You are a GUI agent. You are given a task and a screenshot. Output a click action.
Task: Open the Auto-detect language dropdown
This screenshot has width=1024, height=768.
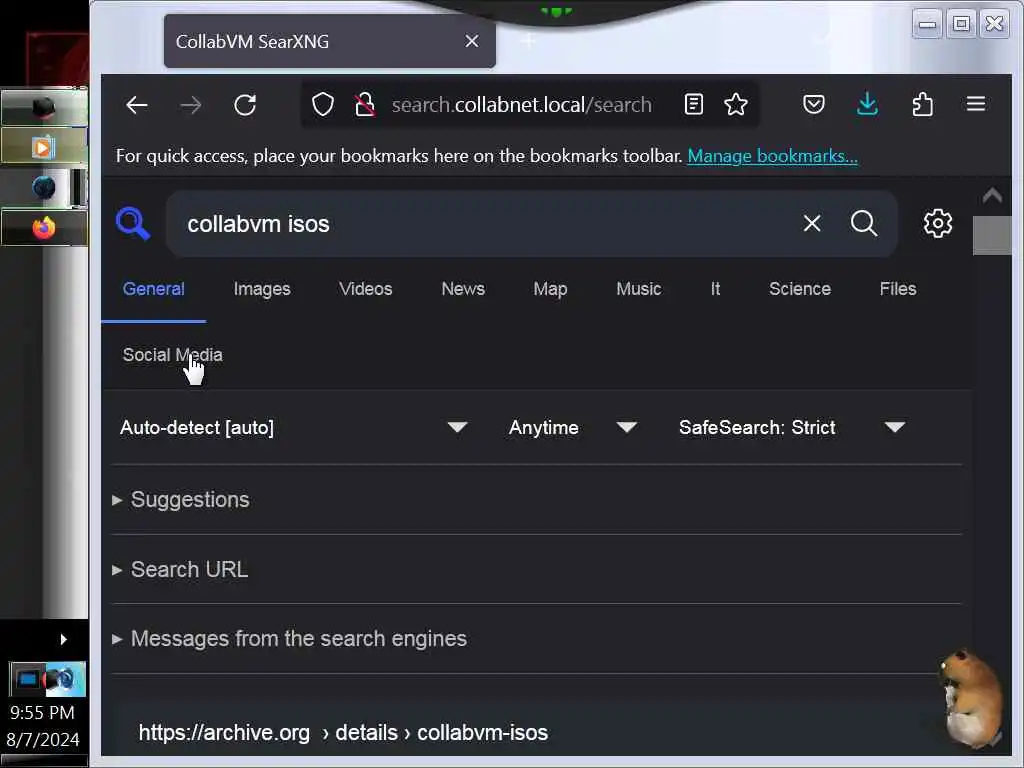(293, 427)
